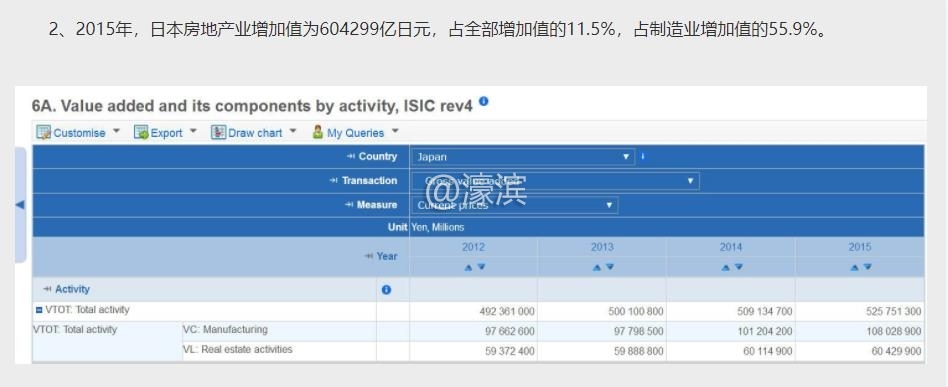Click Total activity 2012 value 492 361 000
Image resolution: width=948 pixels, height=387 pixels.
(507, 311)
